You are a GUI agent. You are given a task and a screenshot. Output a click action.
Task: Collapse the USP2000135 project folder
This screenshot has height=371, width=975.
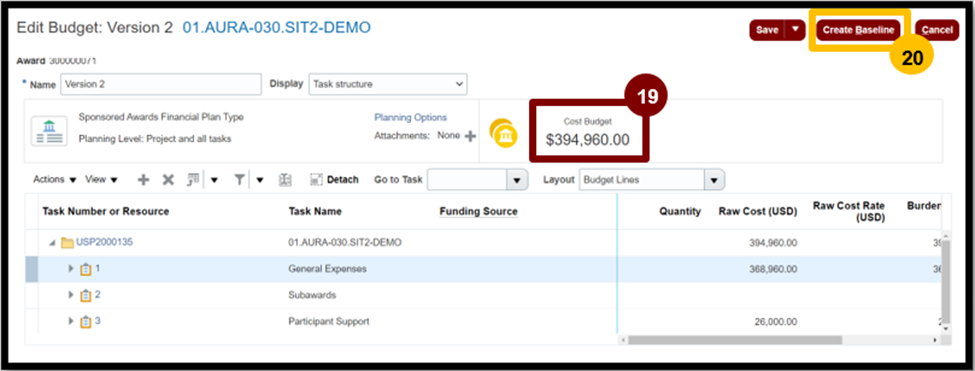coord(52,242)
